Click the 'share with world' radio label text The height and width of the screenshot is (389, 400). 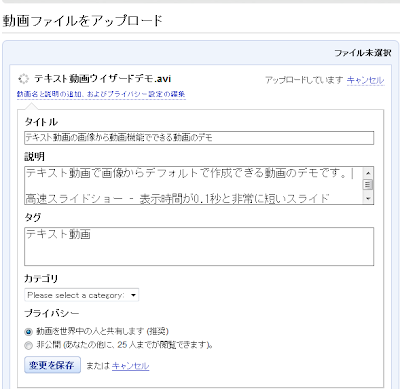pos(102,331)
